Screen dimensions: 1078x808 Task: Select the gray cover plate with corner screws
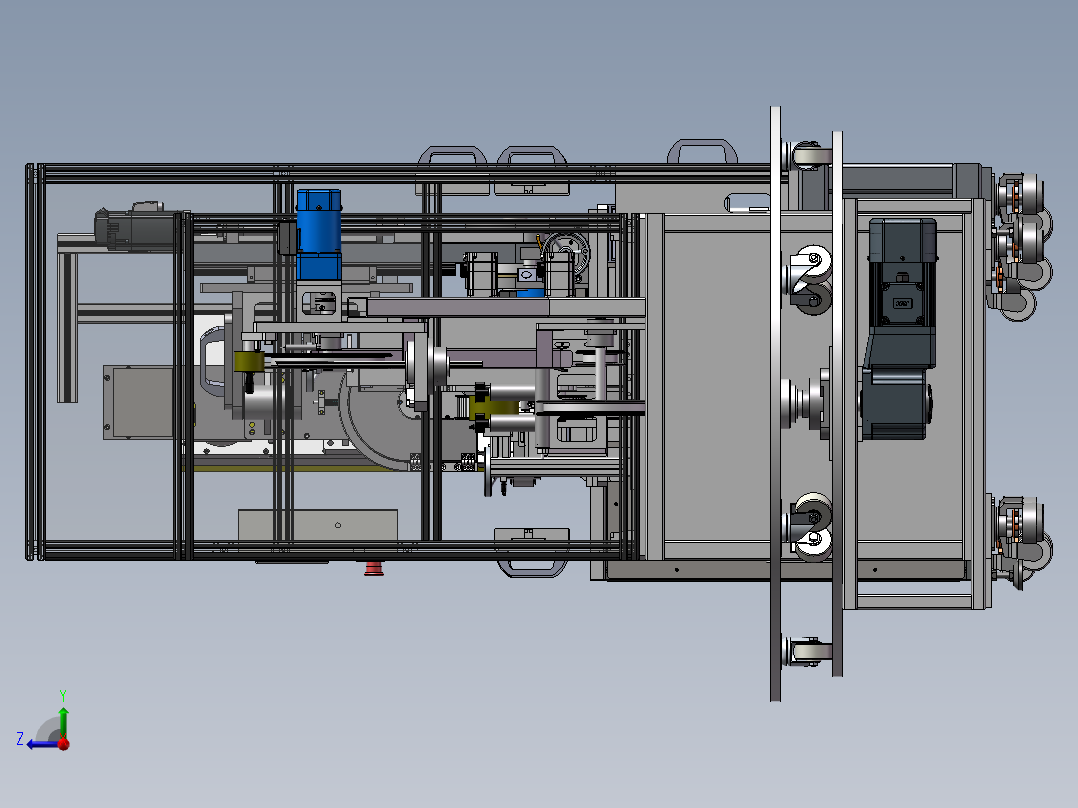click(x=138, y=402)
